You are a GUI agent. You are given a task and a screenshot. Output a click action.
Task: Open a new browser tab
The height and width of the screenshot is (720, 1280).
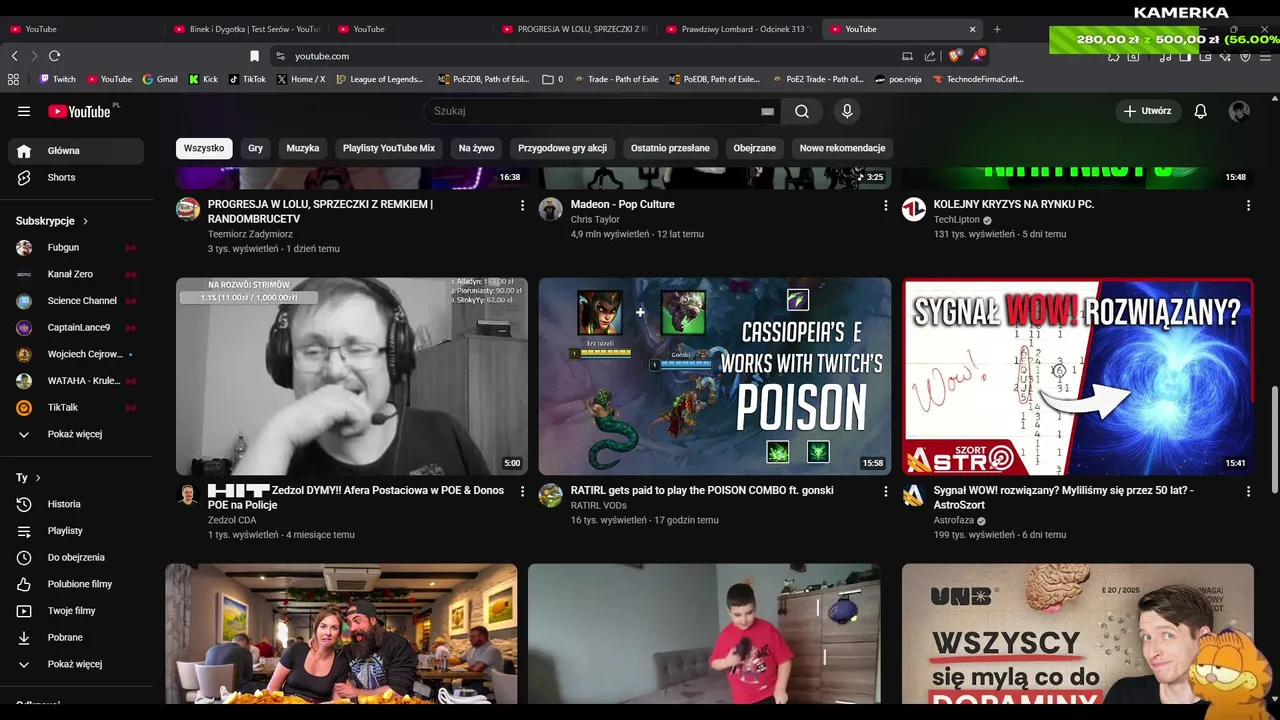point(997,29)
